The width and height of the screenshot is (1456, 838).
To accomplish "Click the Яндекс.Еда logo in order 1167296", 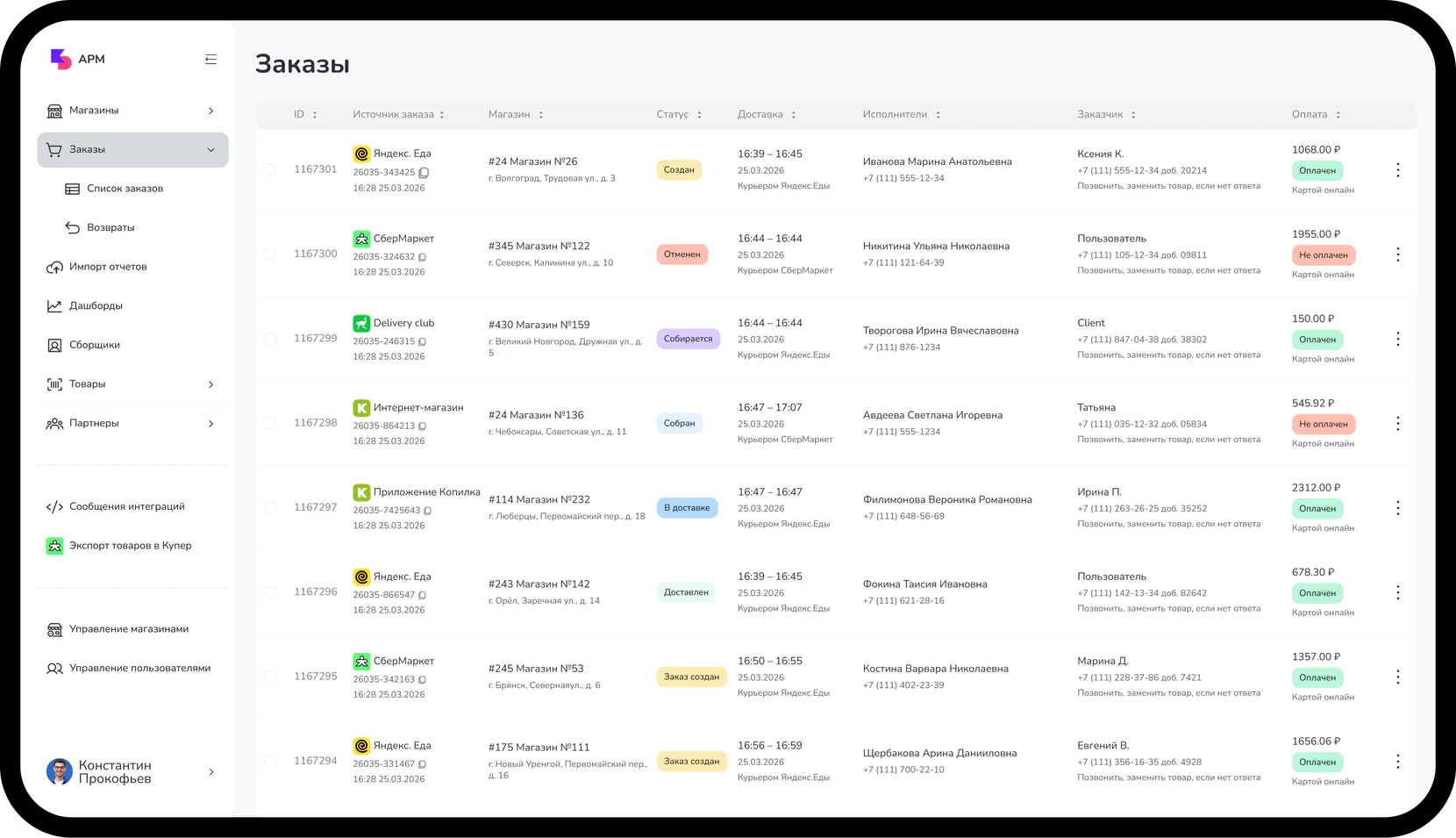I will coord(361,577).
